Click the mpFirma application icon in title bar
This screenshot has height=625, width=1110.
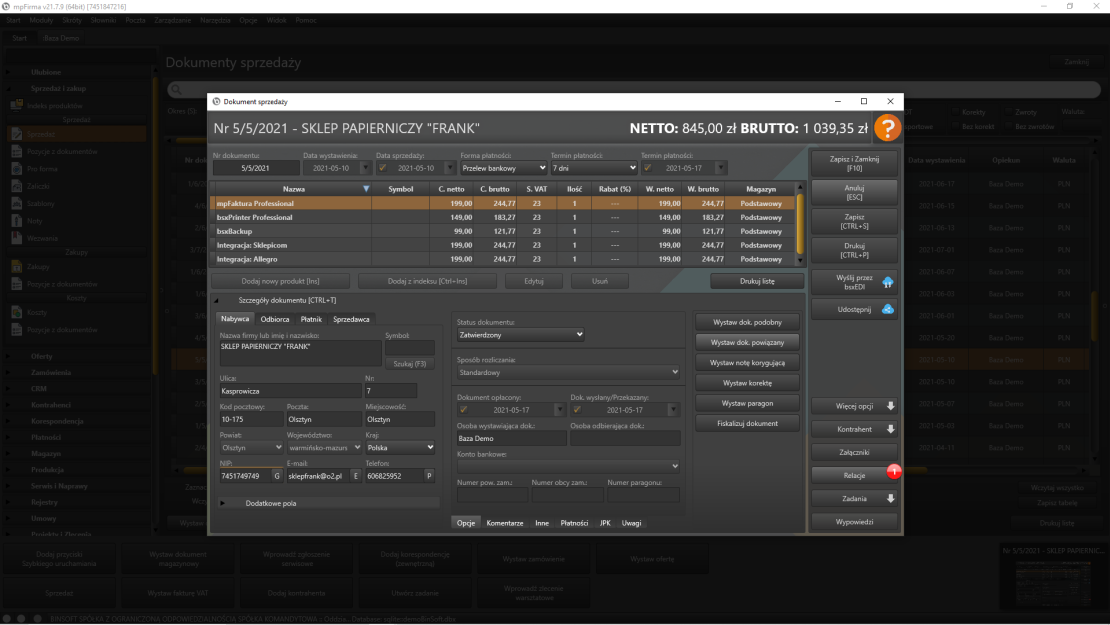[x=6, y=6]
